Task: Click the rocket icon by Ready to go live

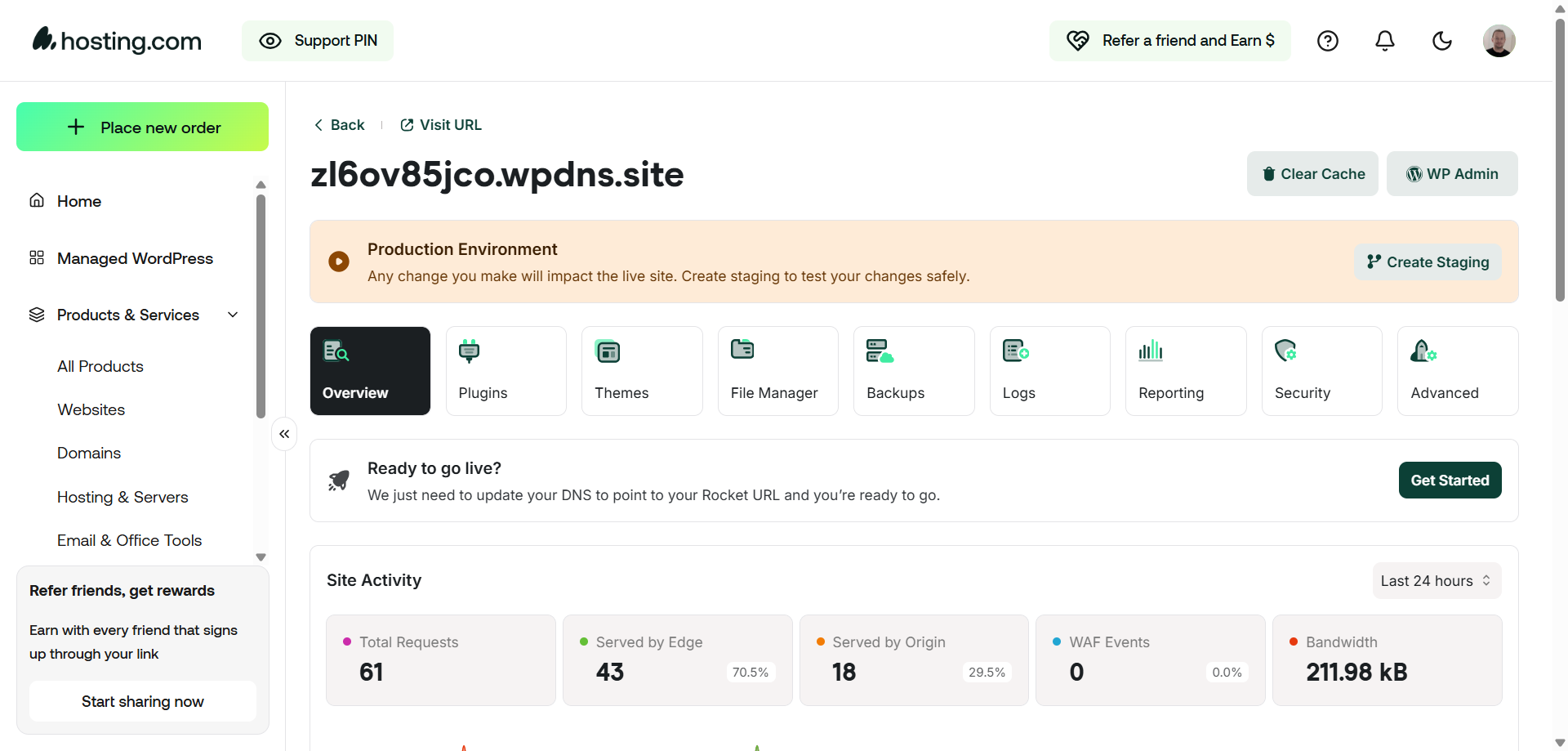Action: click(x=339, y=481)
